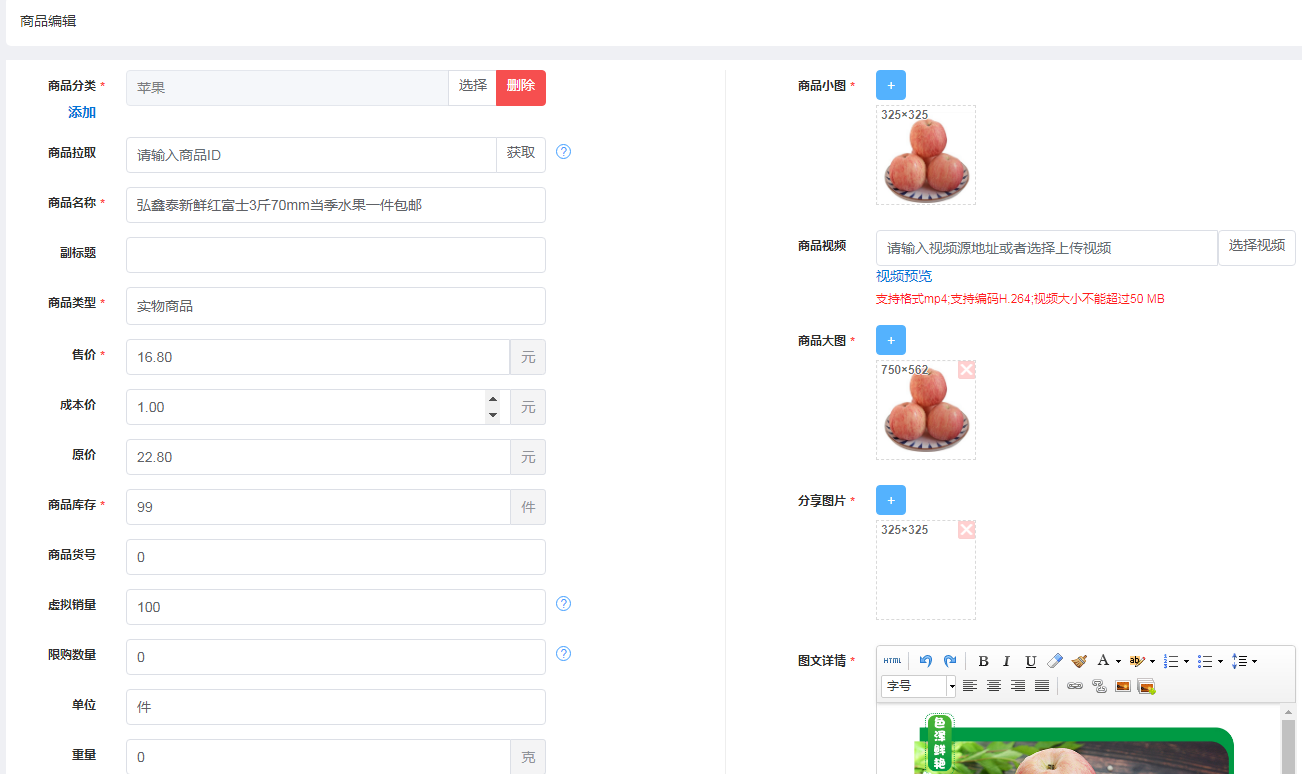
Task: Click help icon beside 虚拟销量 field
Action: point(563,603)
